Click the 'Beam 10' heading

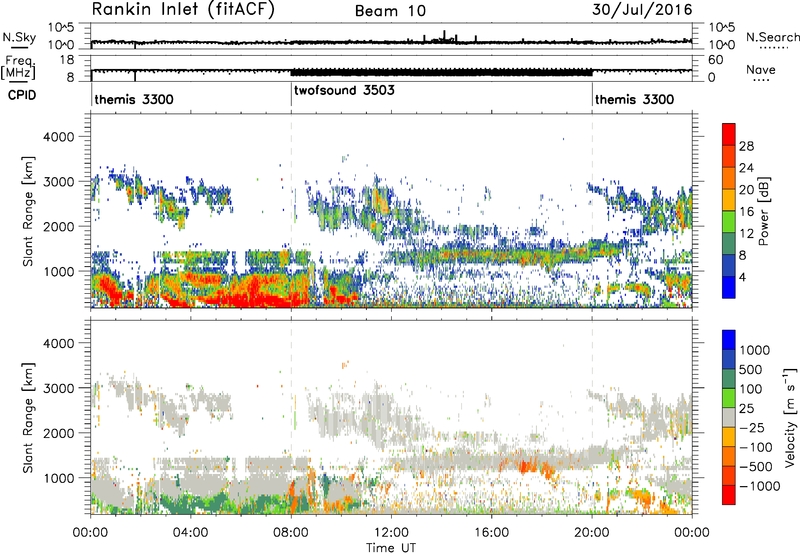click(391, 11)
